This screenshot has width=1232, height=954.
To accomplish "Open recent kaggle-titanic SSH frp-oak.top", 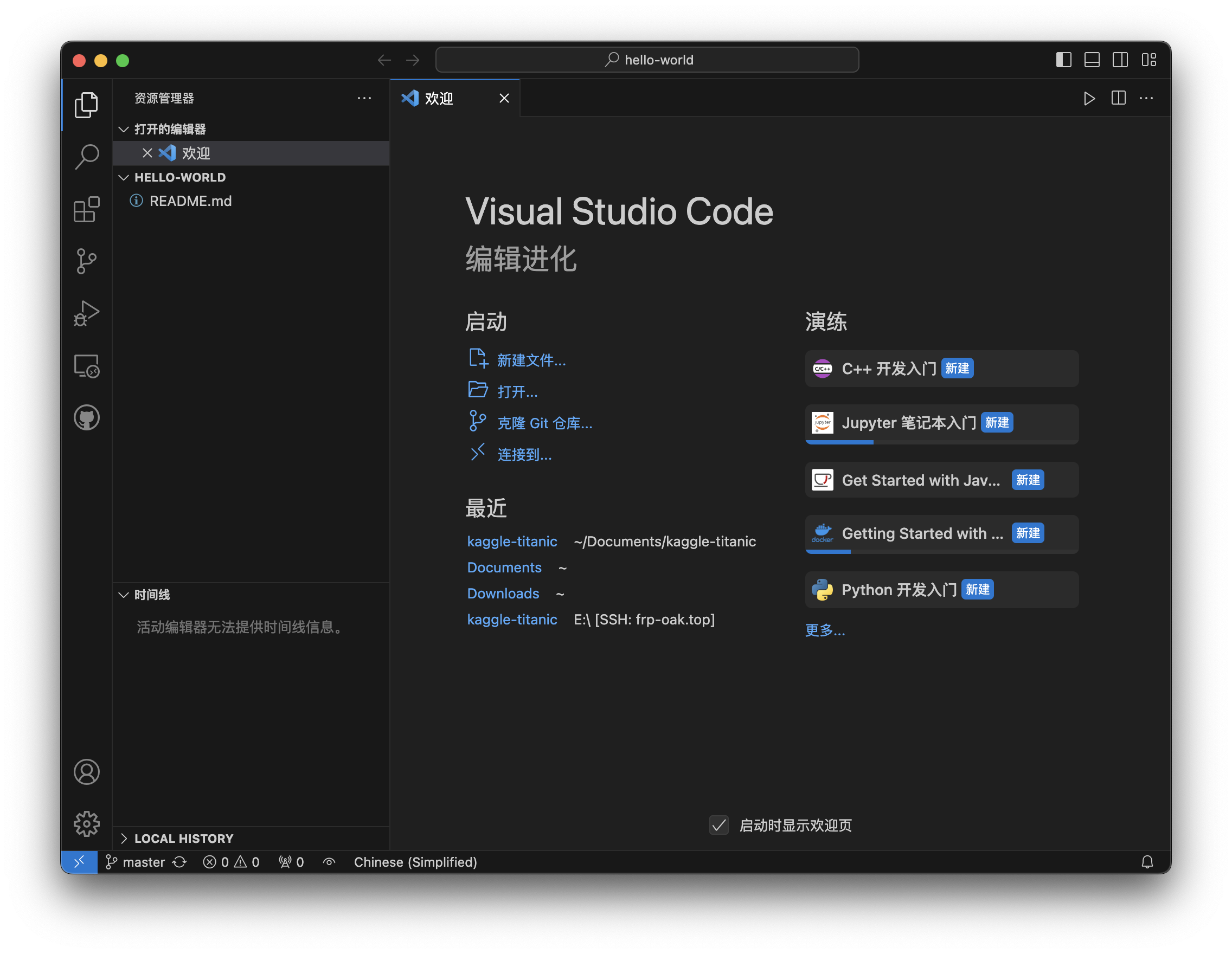I will (512, 619).
